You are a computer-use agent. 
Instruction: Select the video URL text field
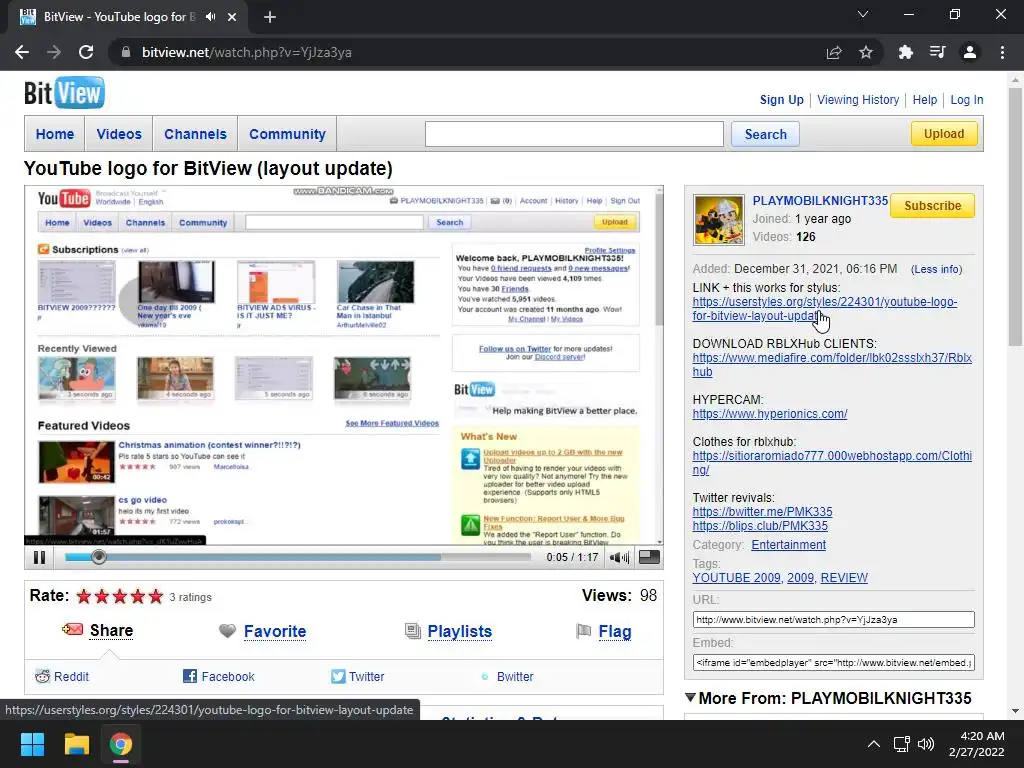833,620
